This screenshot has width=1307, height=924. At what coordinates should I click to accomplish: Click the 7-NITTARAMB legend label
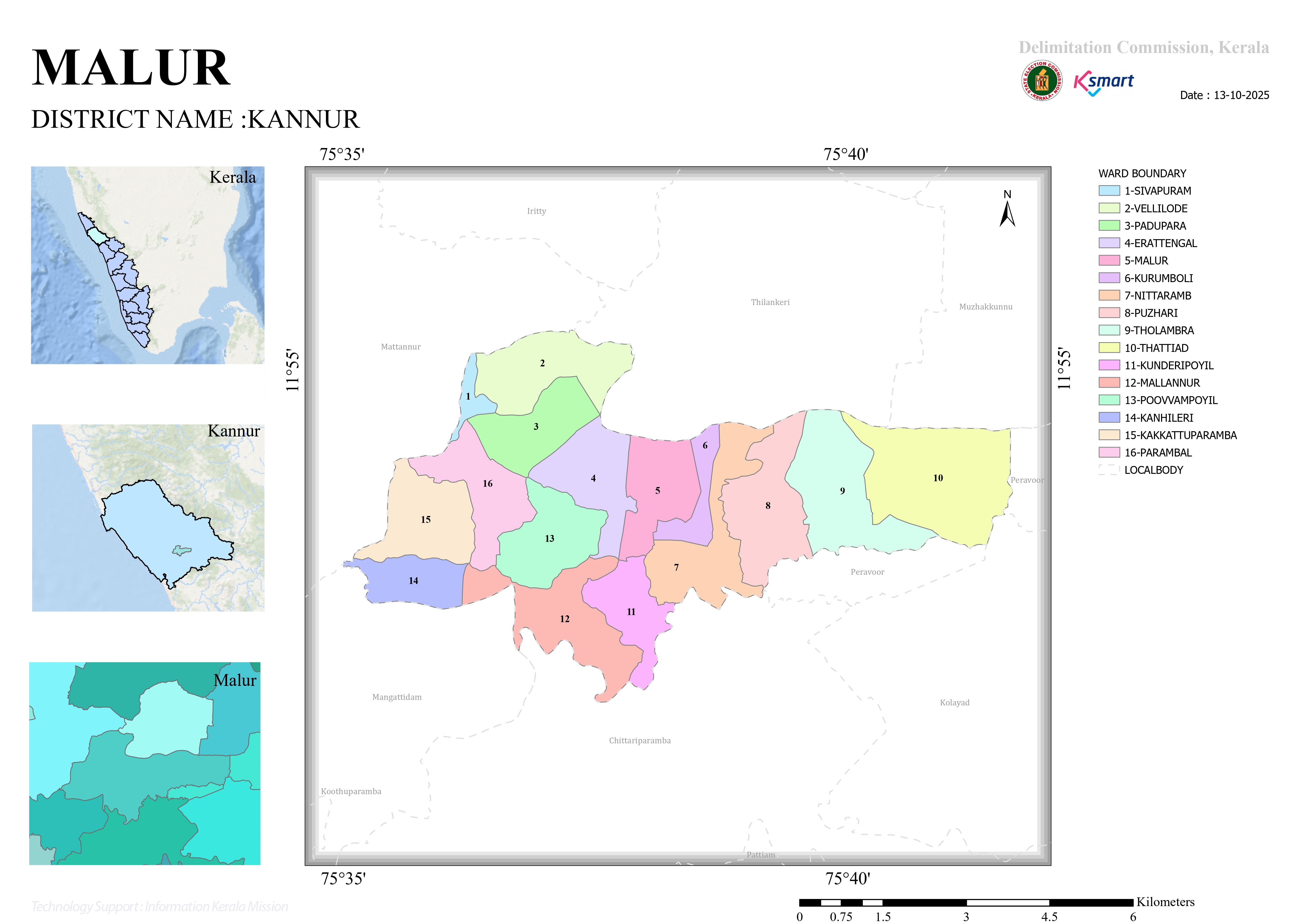point(1158,296)
